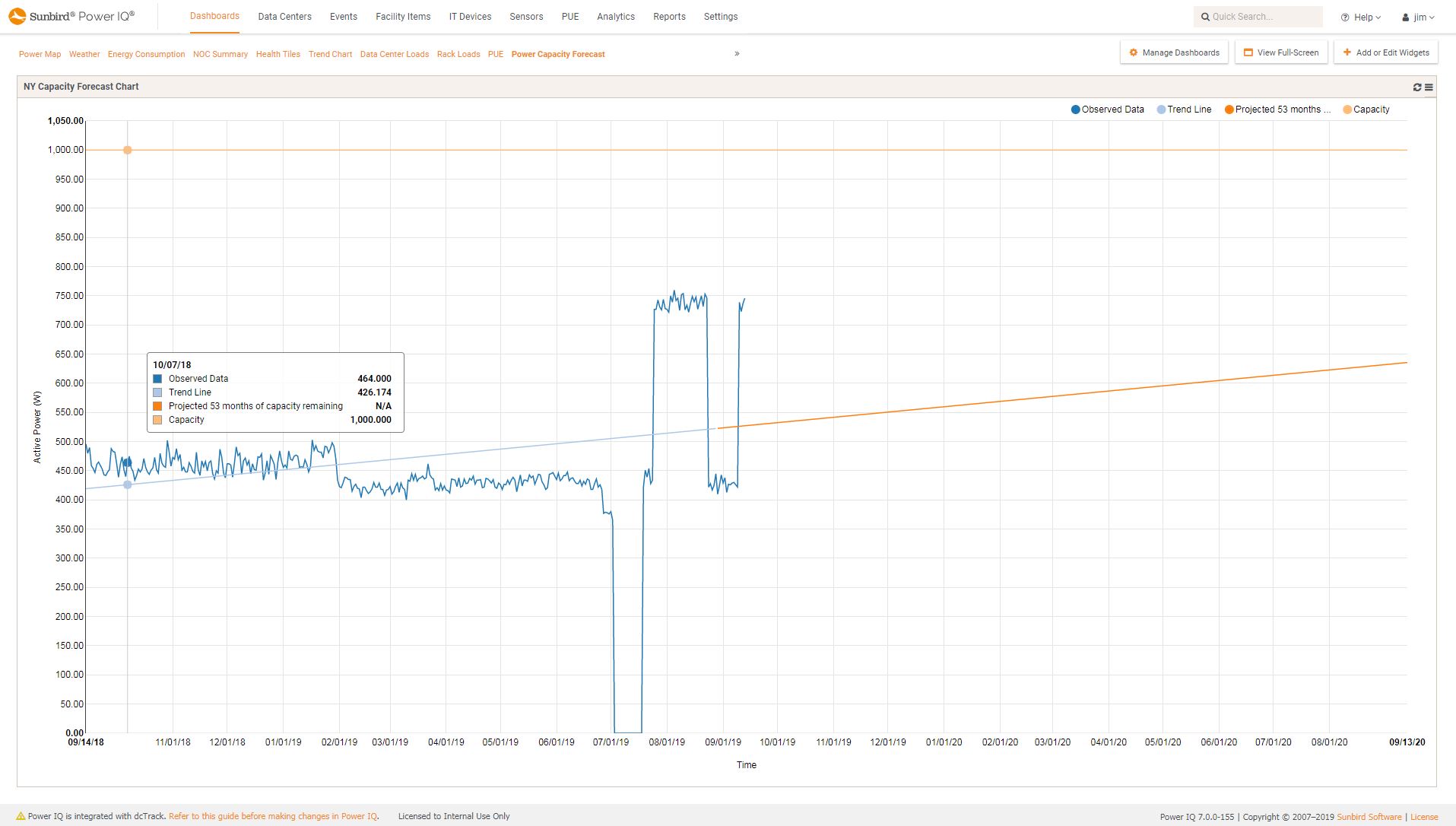The height and width of the screenshot is (826, 1456).
Task: Toggle the Trend Line legend entry
Action: pyautogui.click(x=1184, y=110)
